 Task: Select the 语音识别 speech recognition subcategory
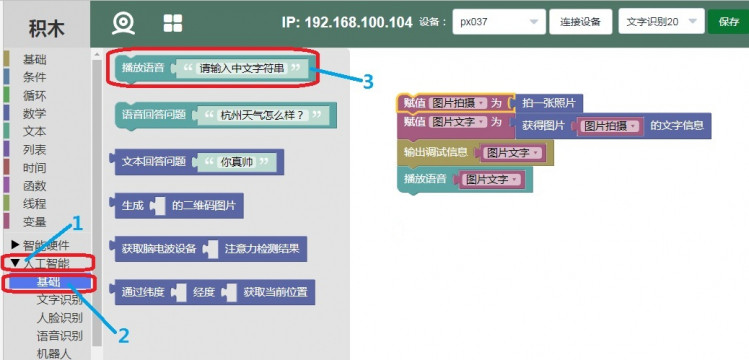(59, 336)
